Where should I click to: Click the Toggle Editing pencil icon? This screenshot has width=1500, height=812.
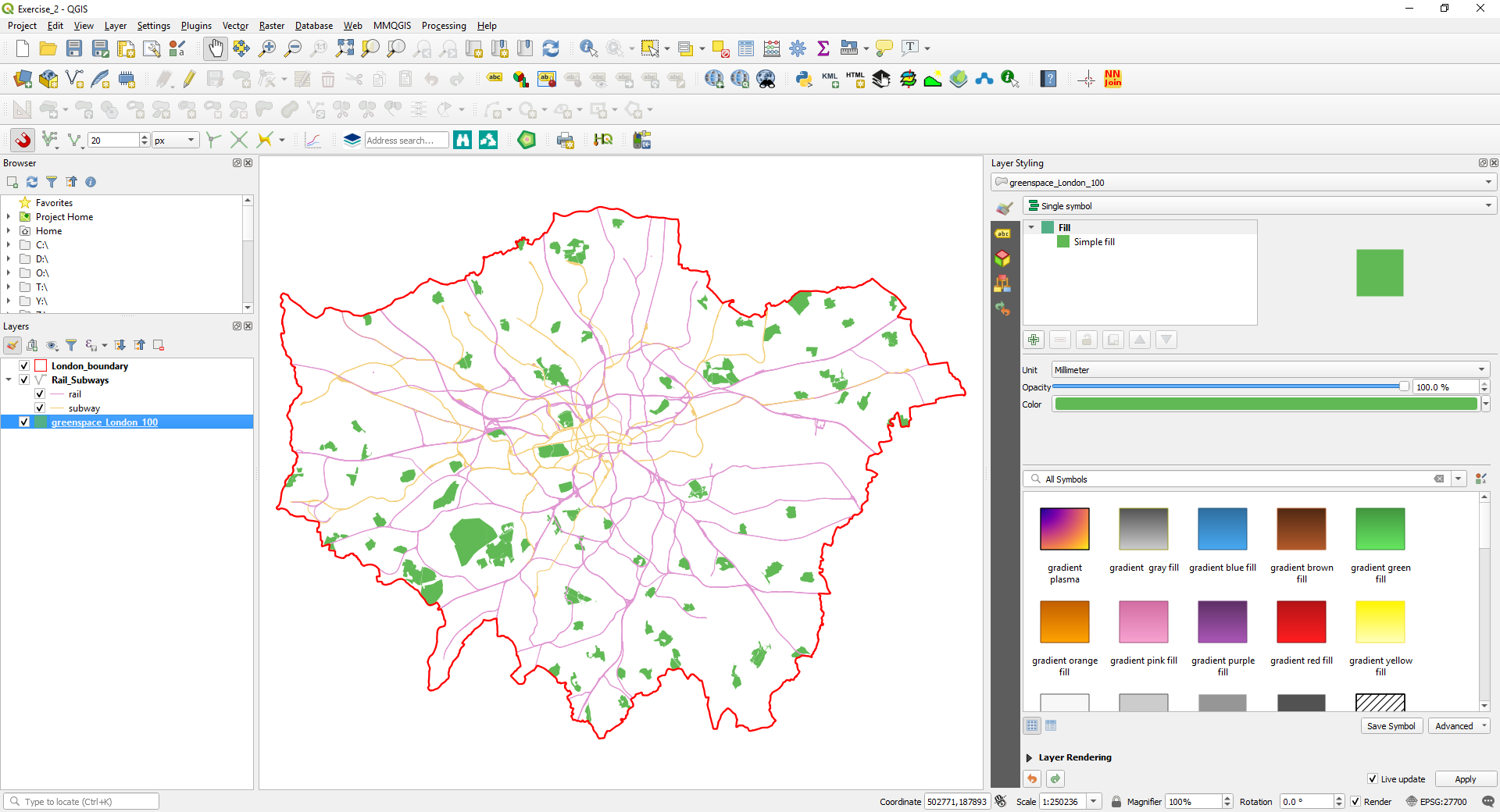(x=189, y=79)
